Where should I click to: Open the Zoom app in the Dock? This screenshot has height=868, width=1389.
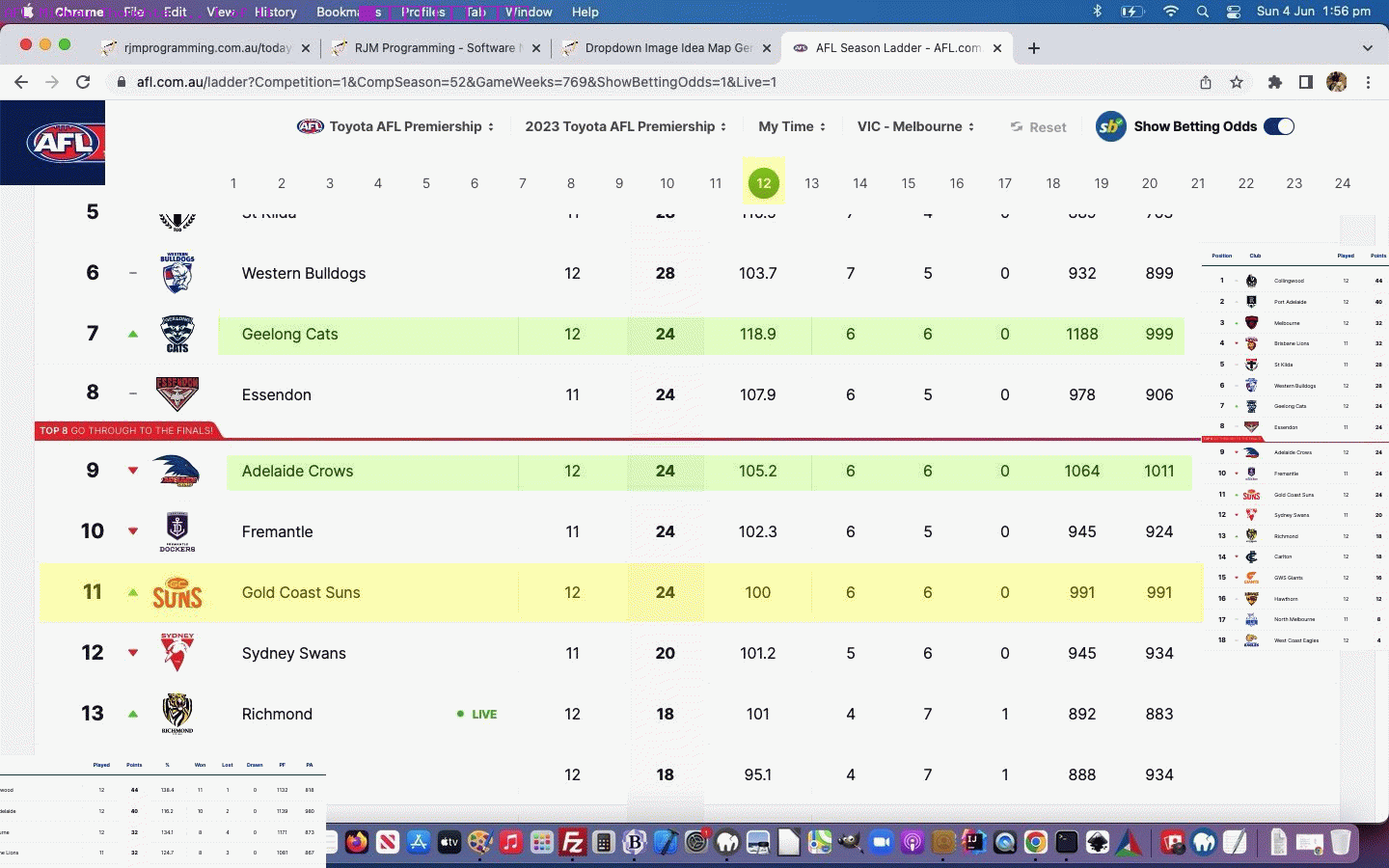(882, 842)
